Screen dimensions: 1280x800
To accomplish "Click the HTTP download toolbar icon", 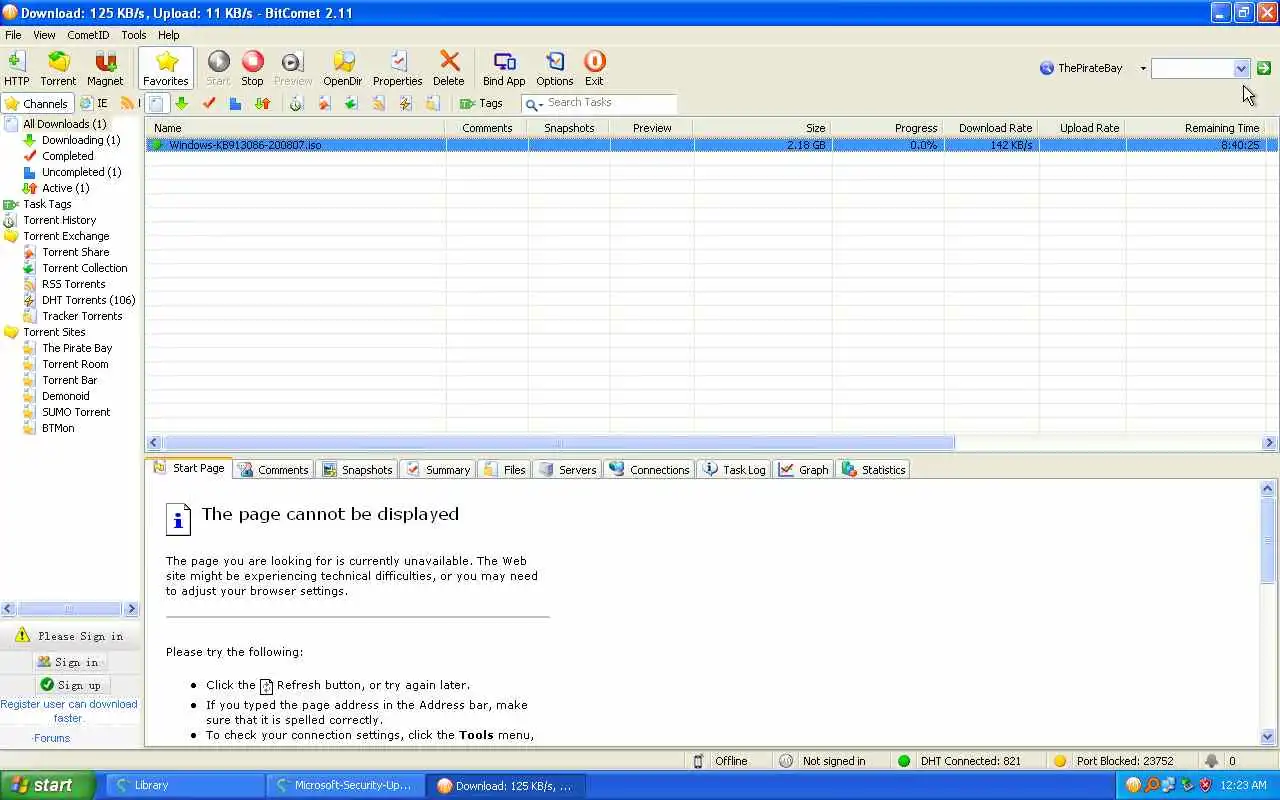I will [x=16, y=68].
